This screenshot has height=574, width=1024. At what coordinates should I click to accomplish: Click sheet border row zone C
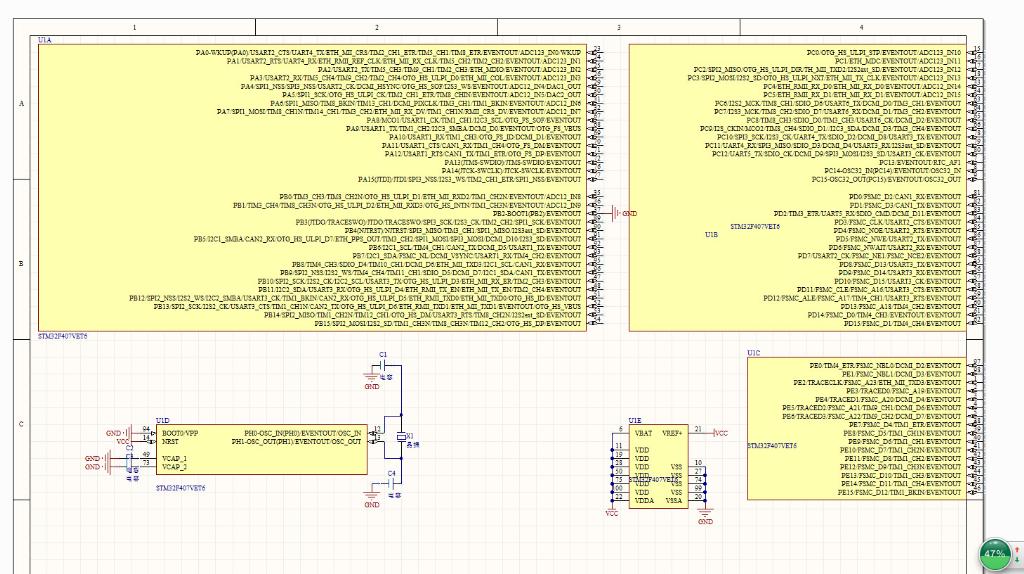coord(22,424)
